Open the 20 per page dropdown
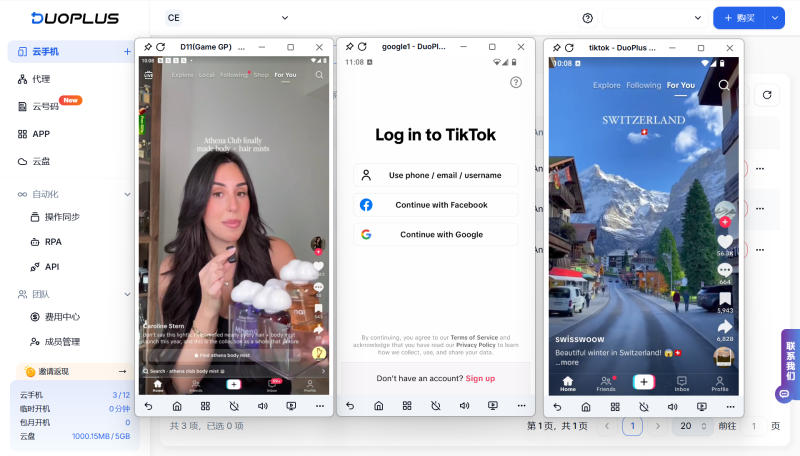The height and width of the screenshot is (456, 800). click(x=688, y=426)
